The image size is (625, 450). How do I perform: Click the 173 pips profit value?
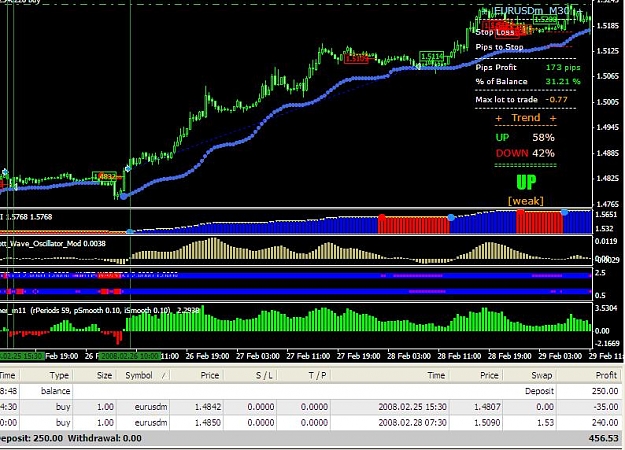click(563, 67)
